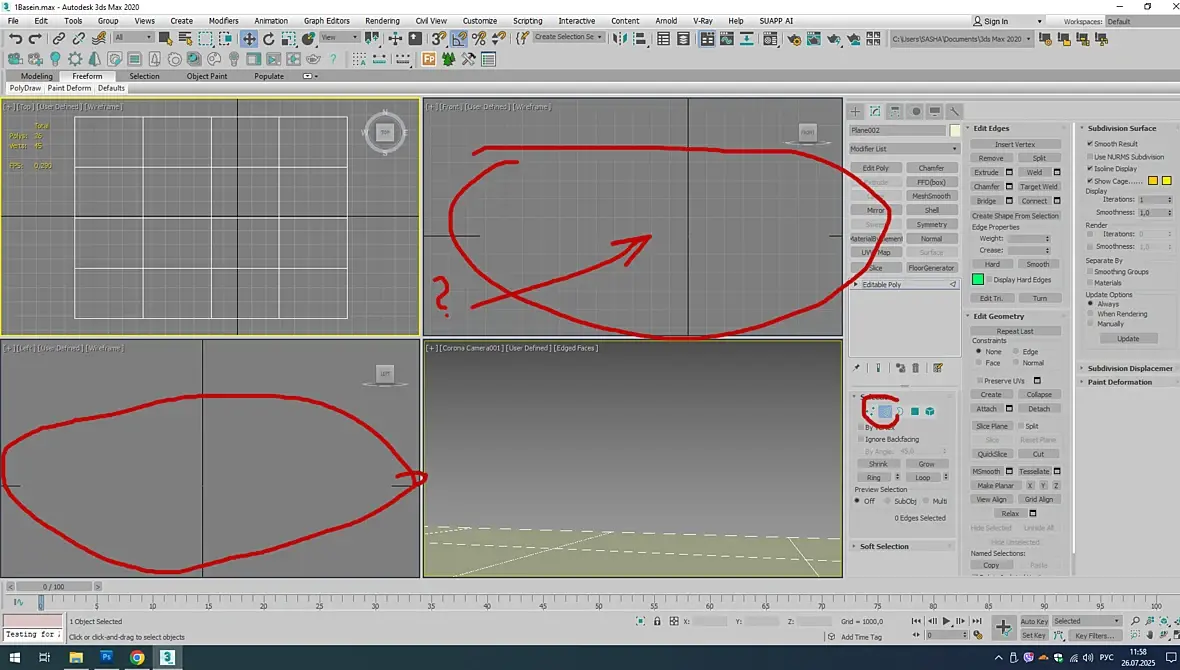Open the Hierarchy panel icon

tap(895, 111)
